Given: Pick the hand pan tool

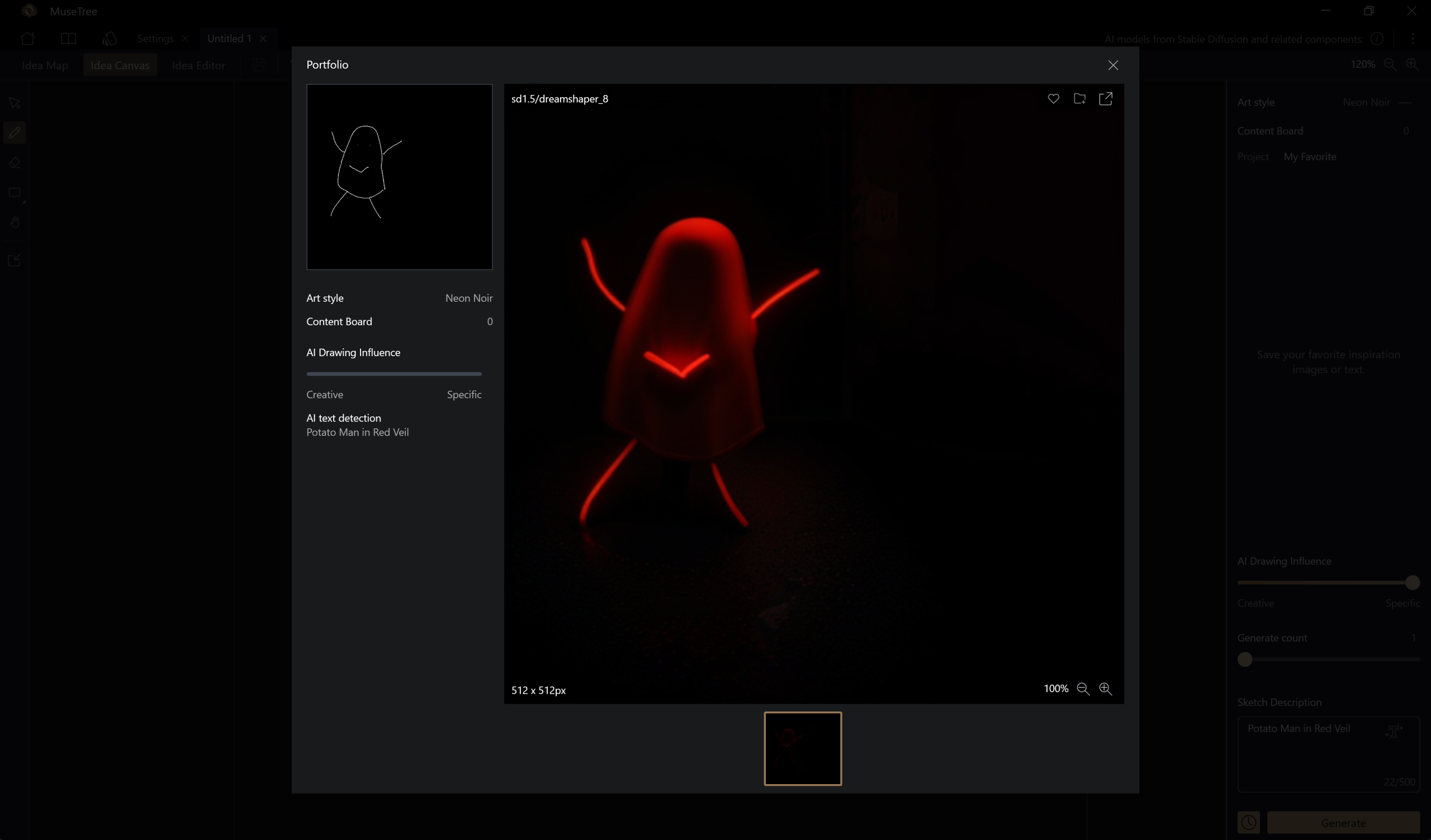Looking at the screenshot, I should click(15, 222).
